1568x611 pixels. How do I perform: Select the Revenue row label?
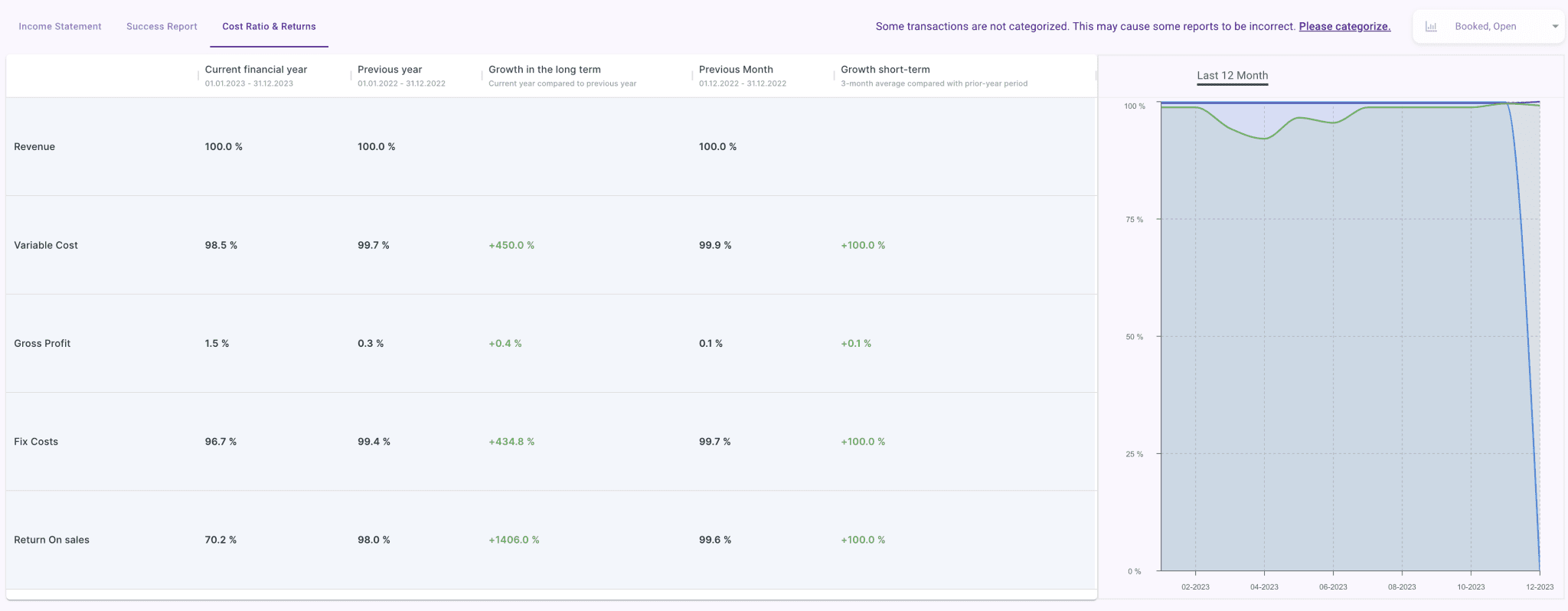pos(34,146)
